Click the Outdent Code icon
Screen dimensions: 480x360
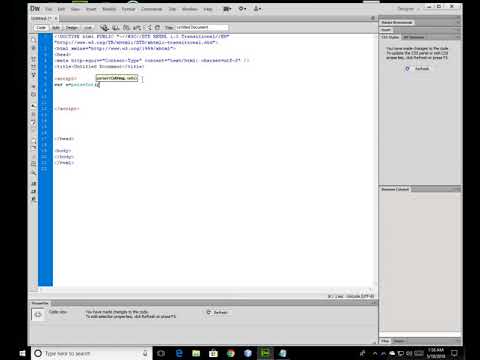tap(33, 191)
